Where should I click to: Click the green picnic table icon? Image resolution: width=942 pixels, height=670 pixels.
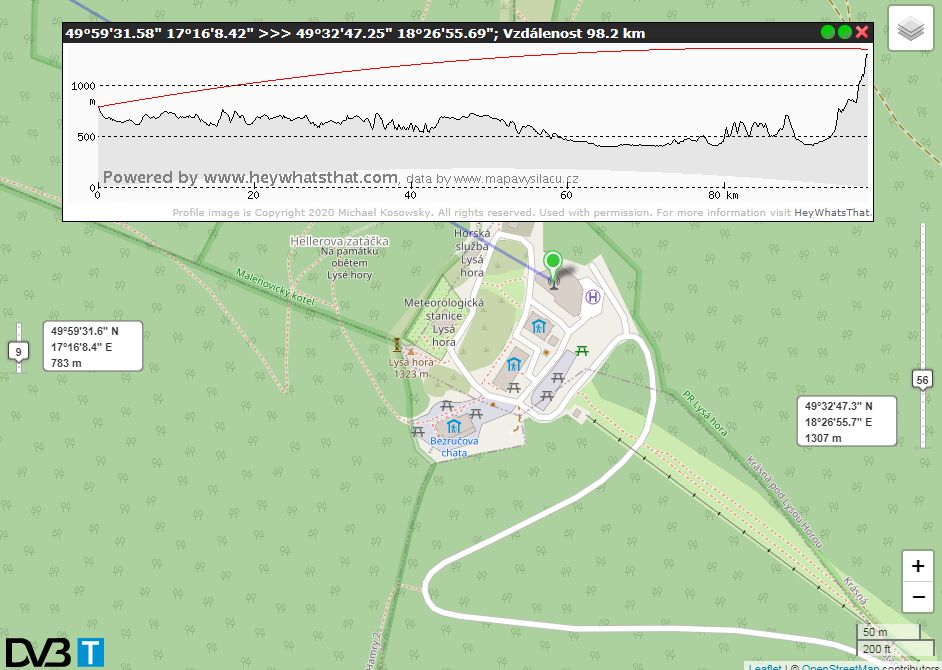[582, 350]
